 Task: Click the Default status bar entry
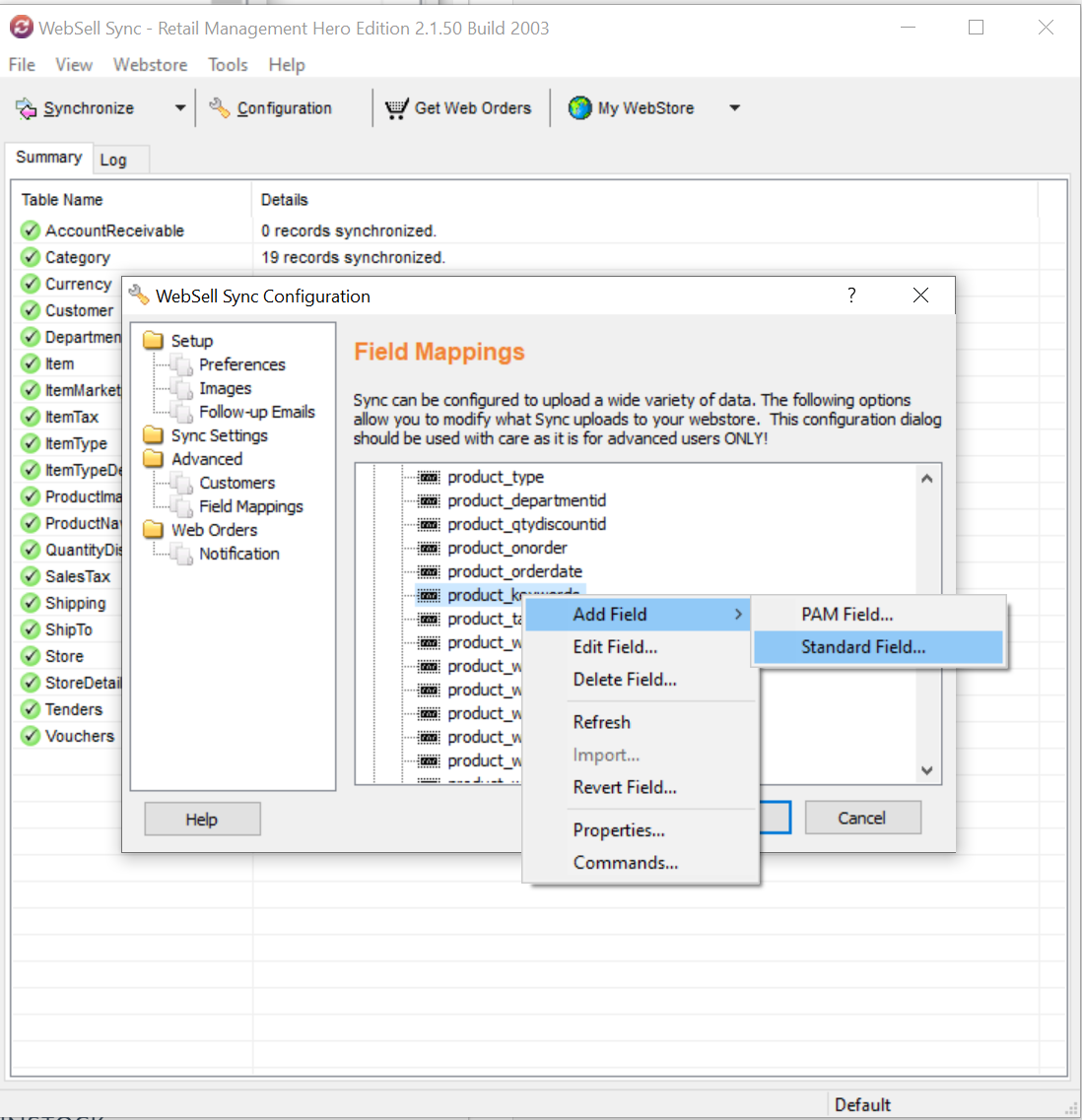click(x=862, y=1105)
